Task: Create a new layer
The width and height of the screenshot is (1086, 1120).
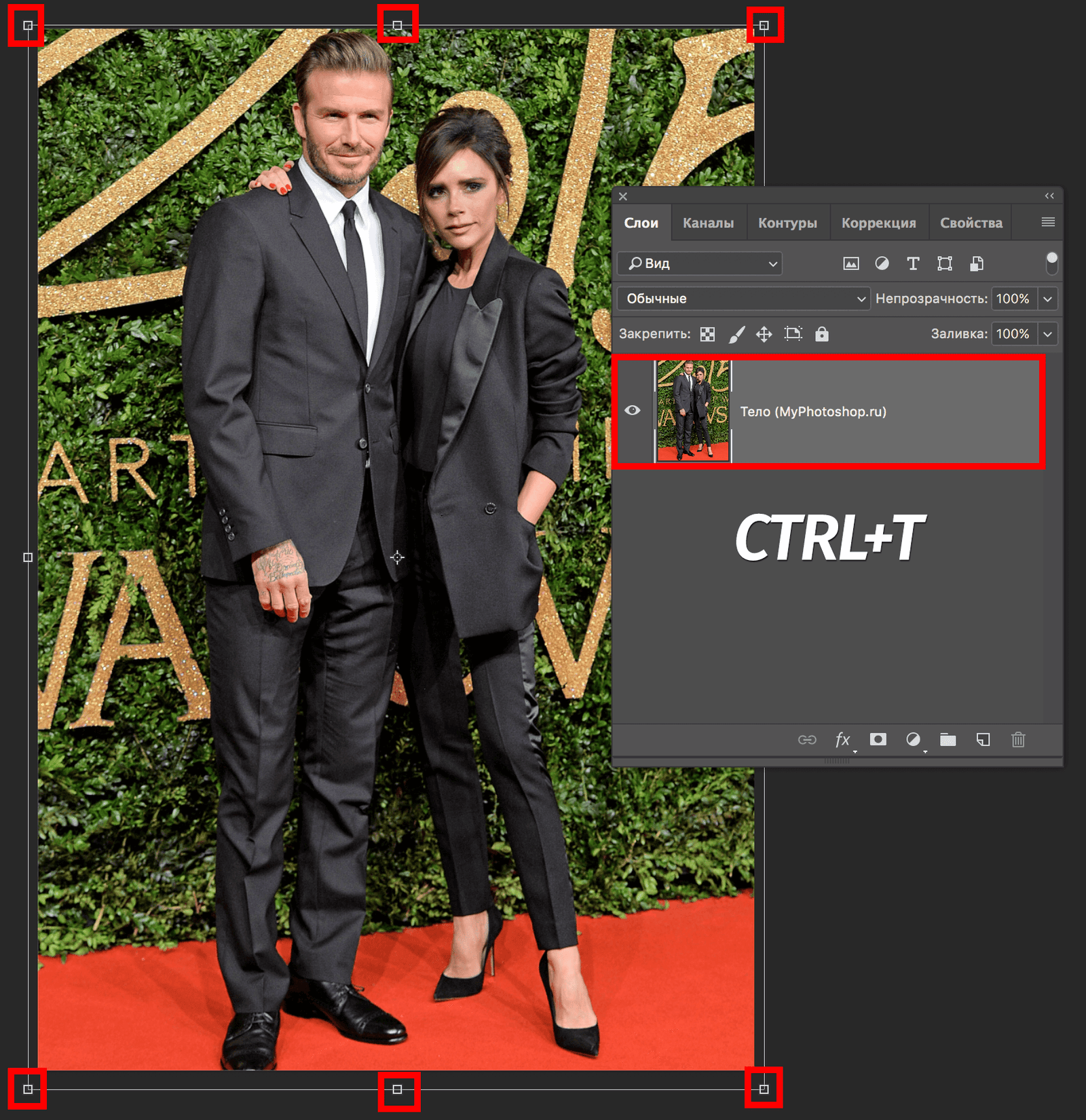Action: 983,740
